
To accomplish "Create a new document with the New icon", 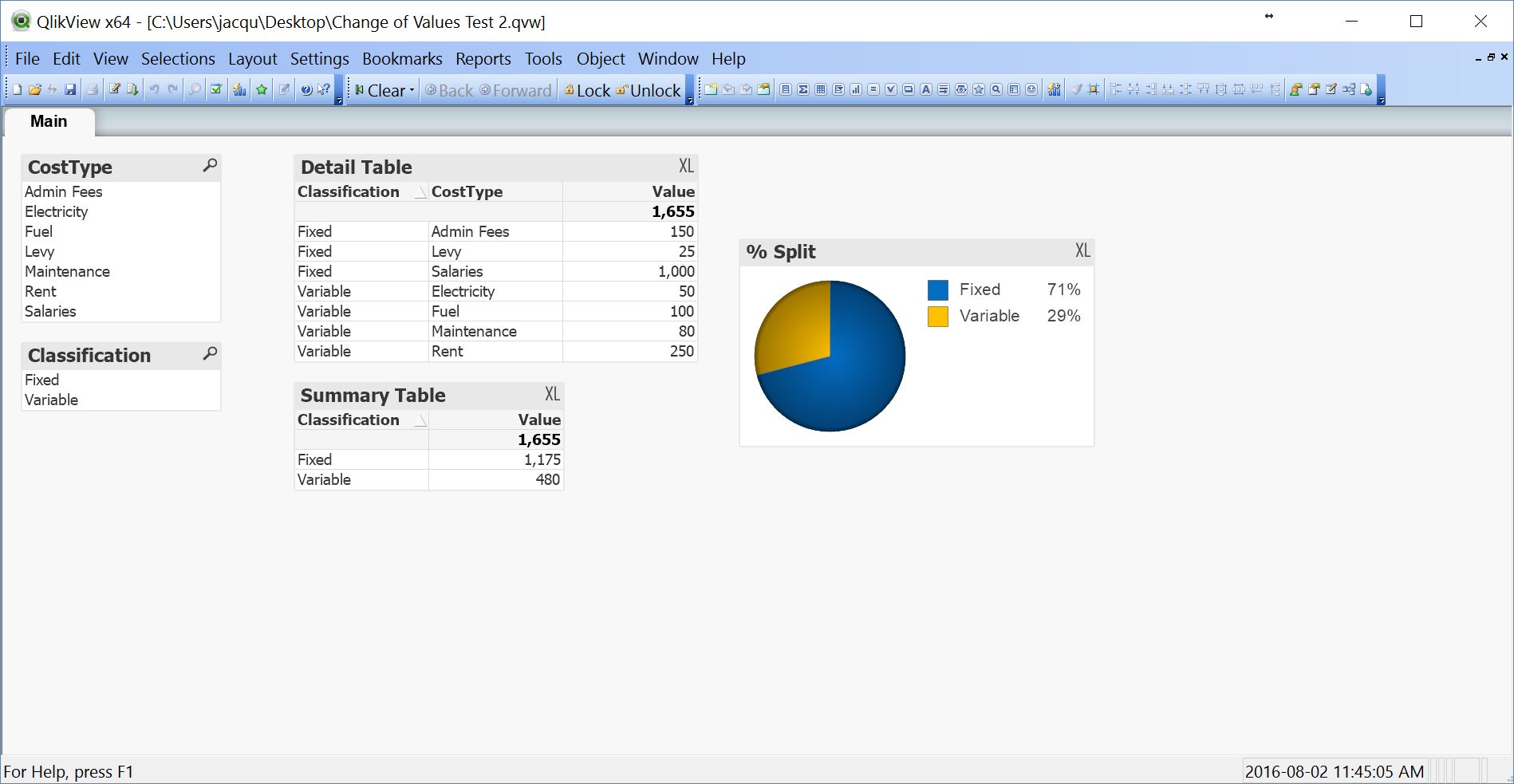I will (17, 90).
